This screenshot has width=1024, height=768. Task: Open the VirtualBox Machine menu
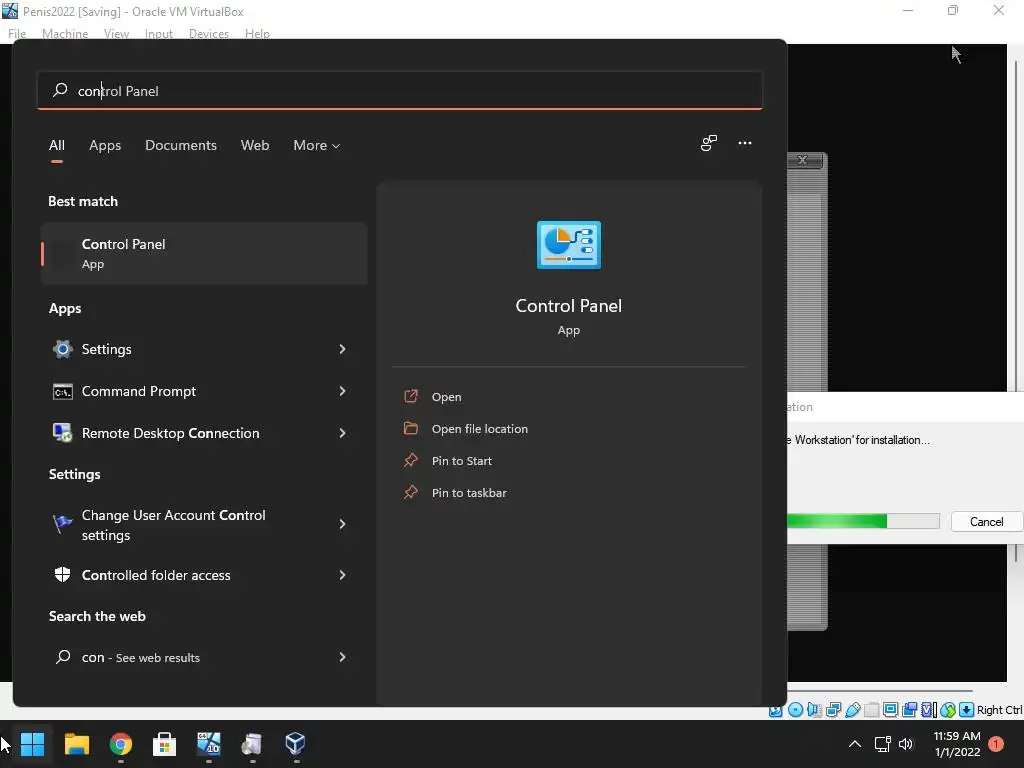click(x=65, y=33)
